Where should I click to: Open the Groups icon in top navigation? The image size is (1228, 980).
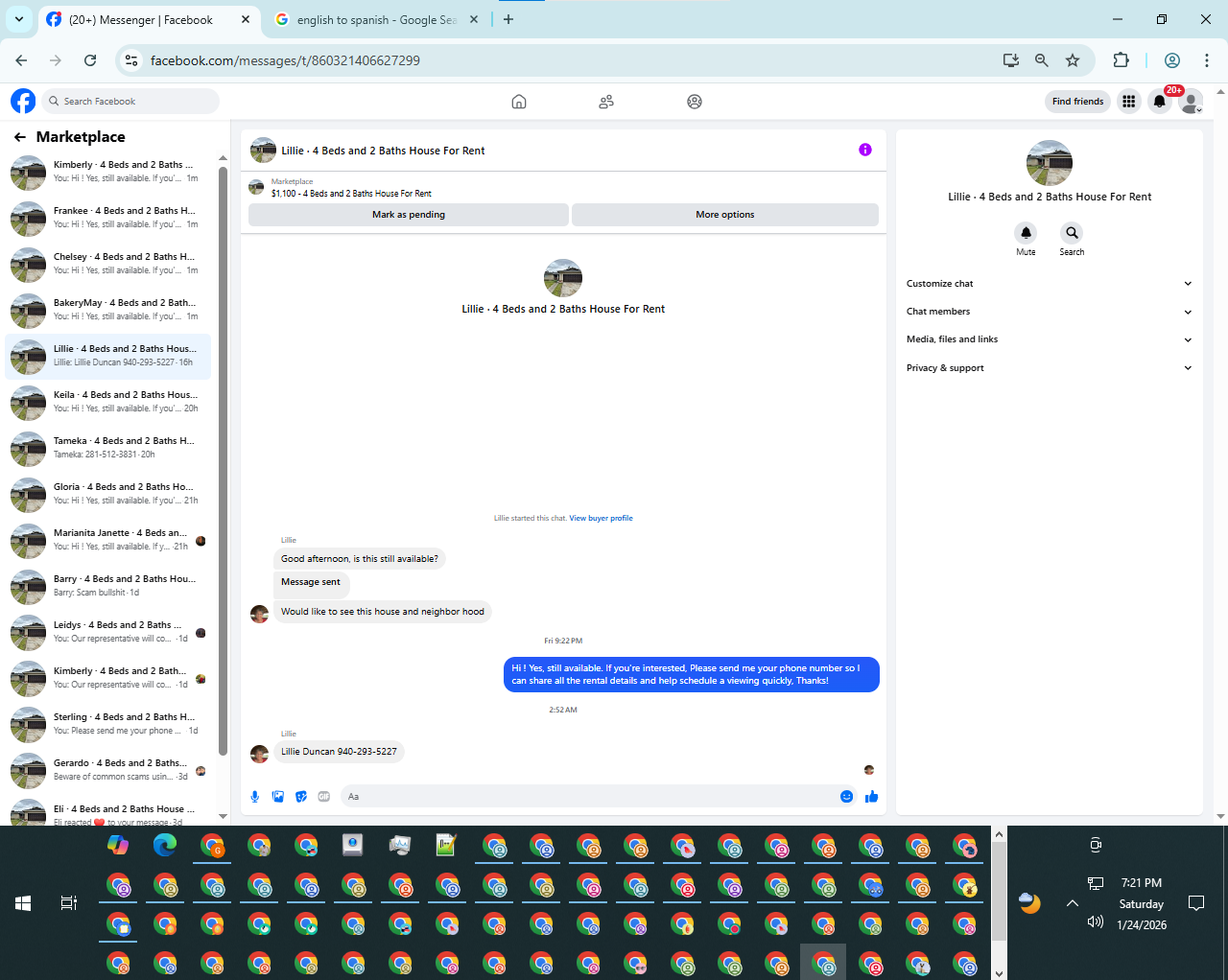(x=695, y=102)
